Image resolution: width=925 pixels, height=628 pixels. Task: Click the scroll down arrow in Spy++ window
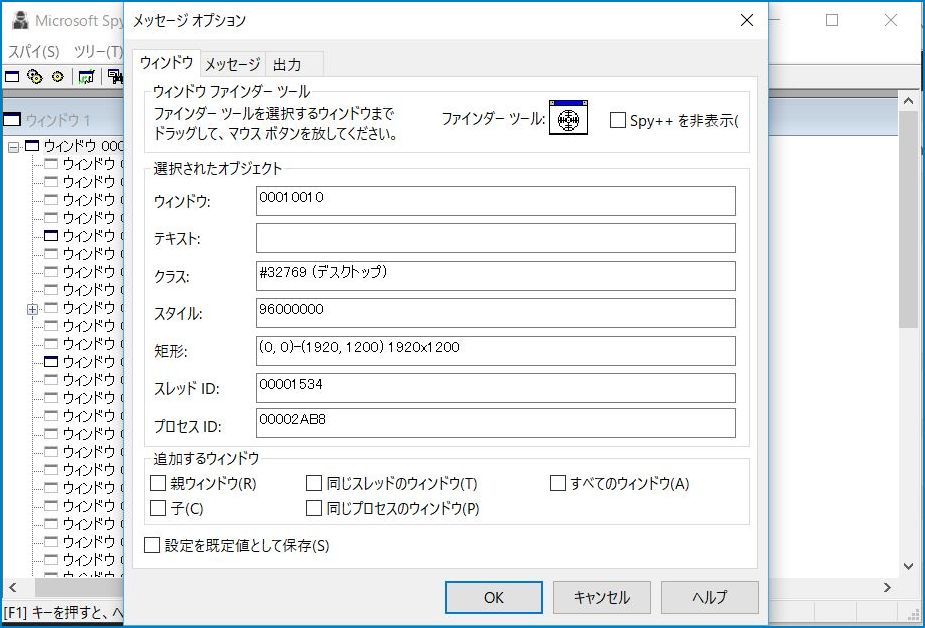point(908,566)
